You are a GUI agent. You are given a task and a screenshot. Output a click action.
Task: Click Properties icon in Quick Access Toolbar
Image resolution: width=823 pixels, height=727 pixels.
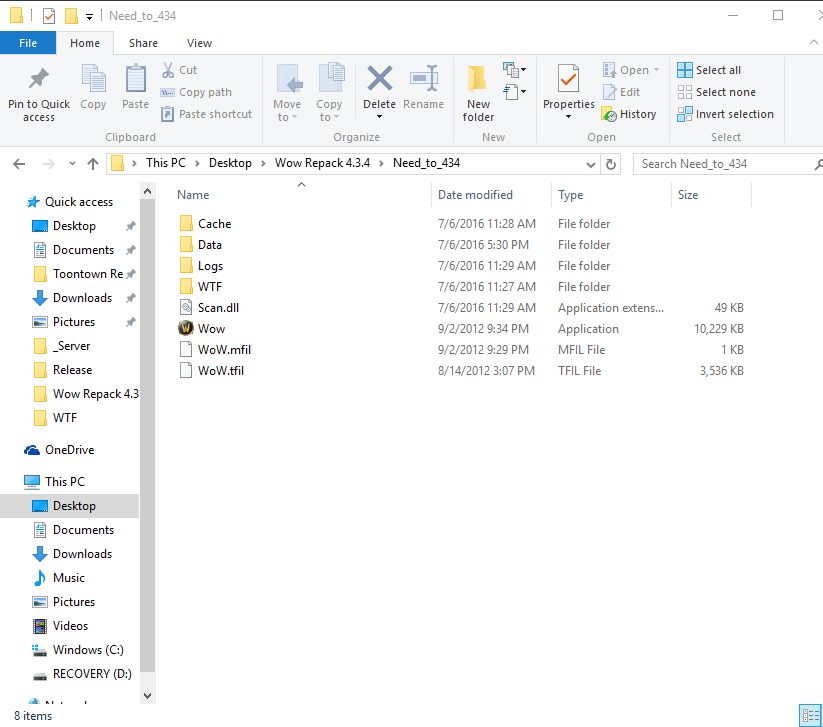pyautogui.click(x=49, y=16)
